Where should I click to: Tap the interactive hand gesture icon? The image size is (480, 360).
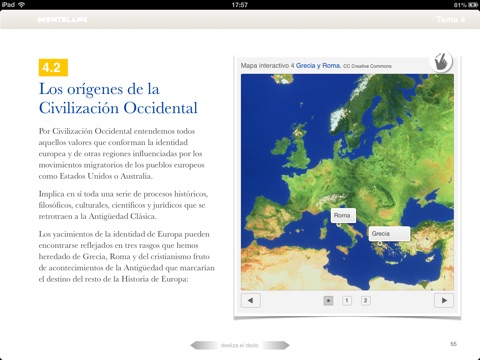coord(441,62)
